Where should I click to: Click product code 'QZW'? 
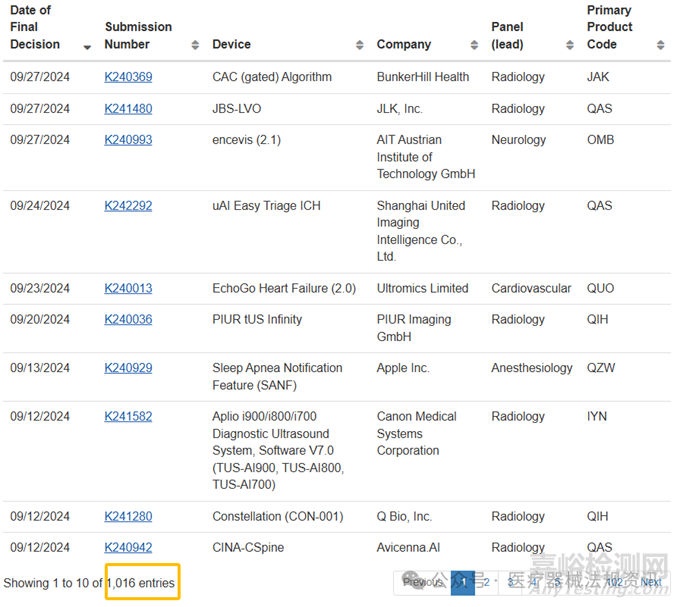[601, 369]
